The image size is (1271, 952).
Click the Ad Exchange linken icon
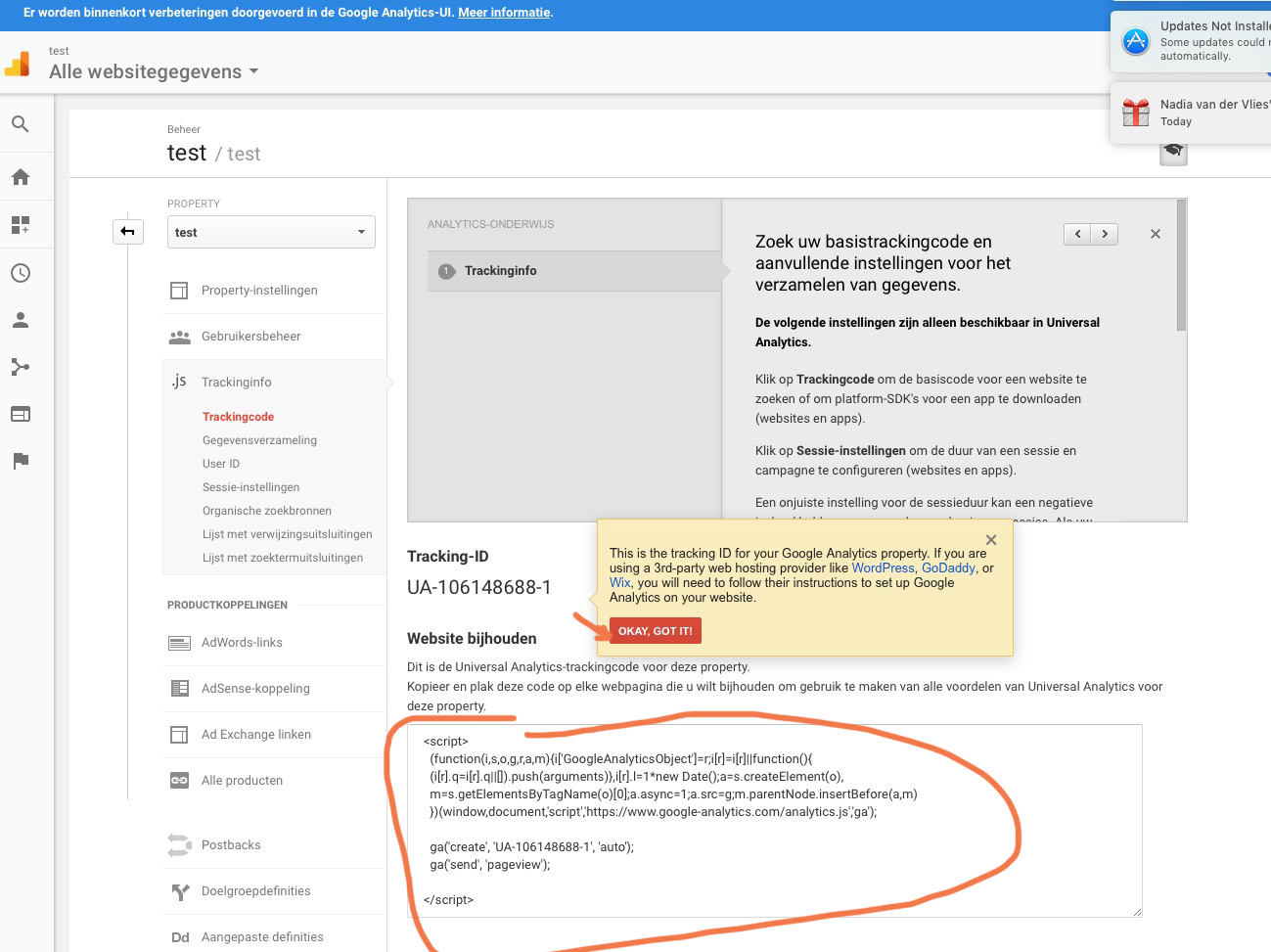179,735
